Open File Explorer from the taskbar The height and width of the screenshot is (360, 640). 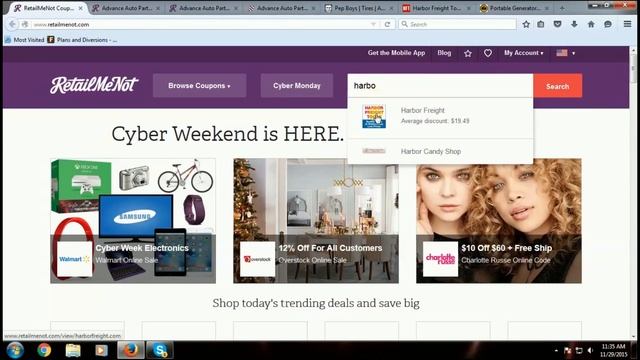pyautogui.click(x=73, y=350)
